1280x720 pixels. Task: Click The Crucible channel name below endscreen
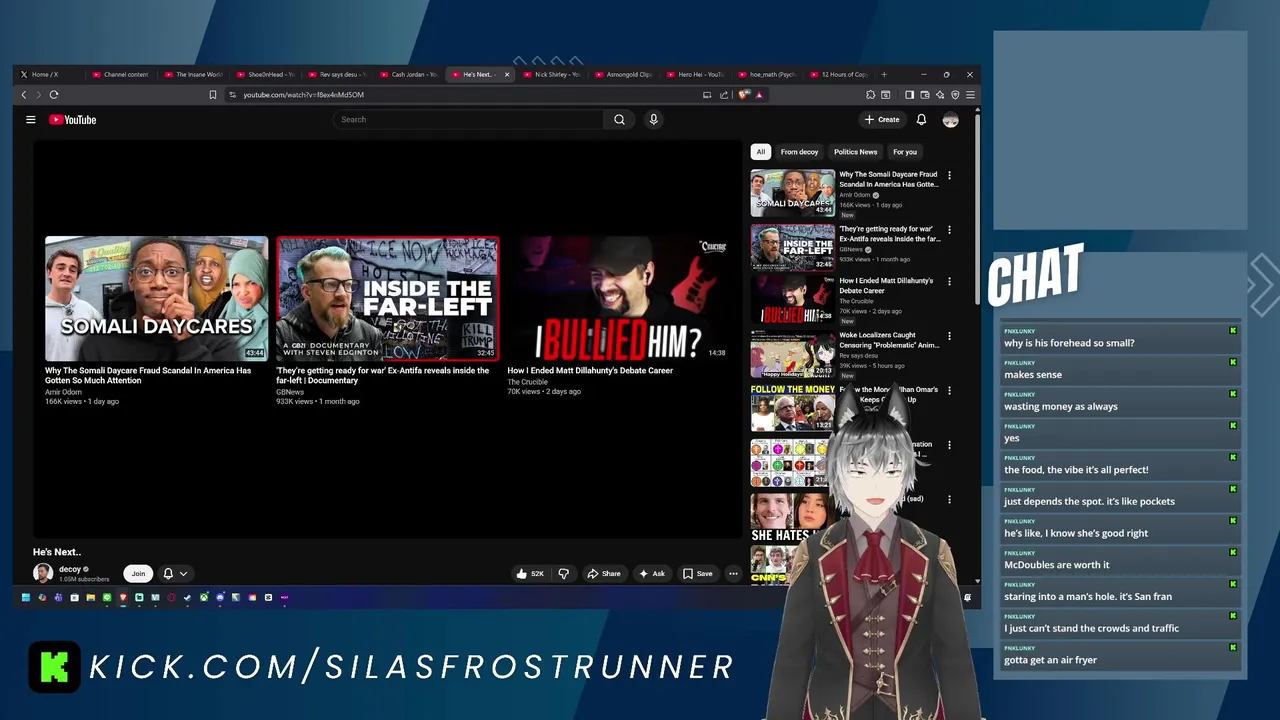527,382
